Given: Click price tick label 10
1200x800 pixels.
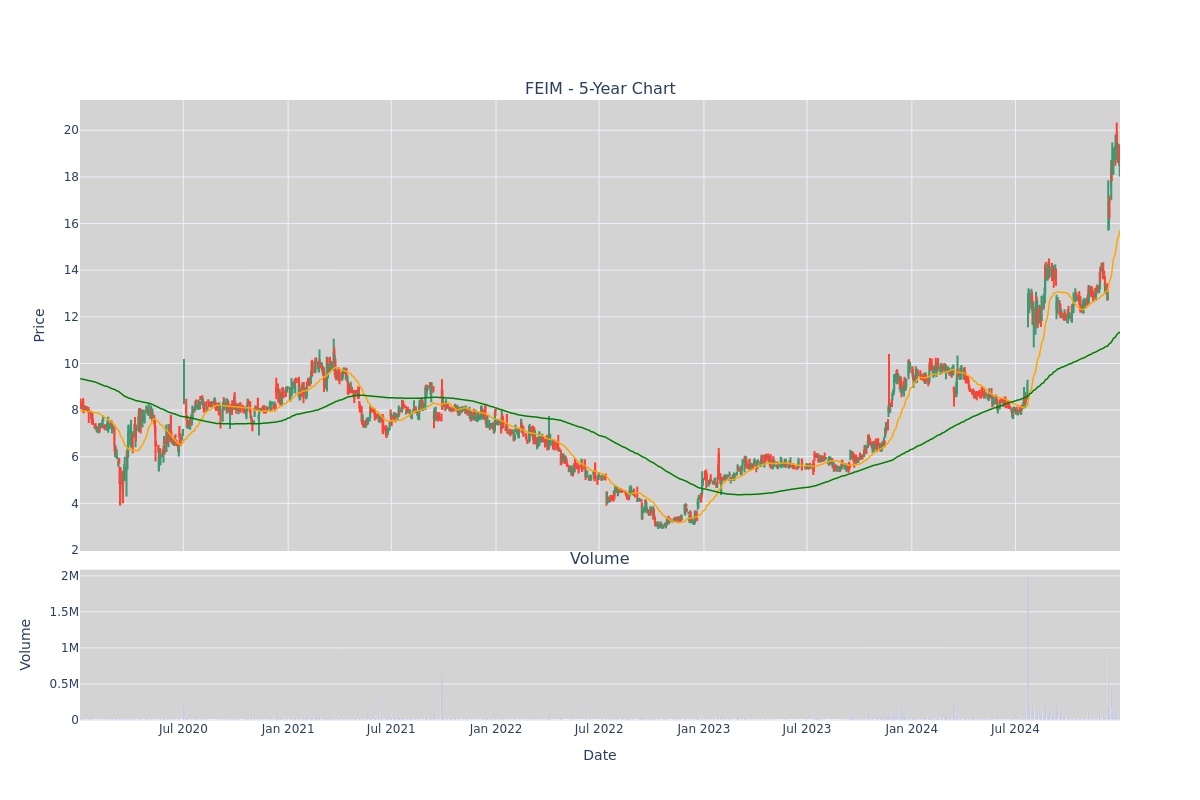Looking at the screenshot, I should (71, 363).
